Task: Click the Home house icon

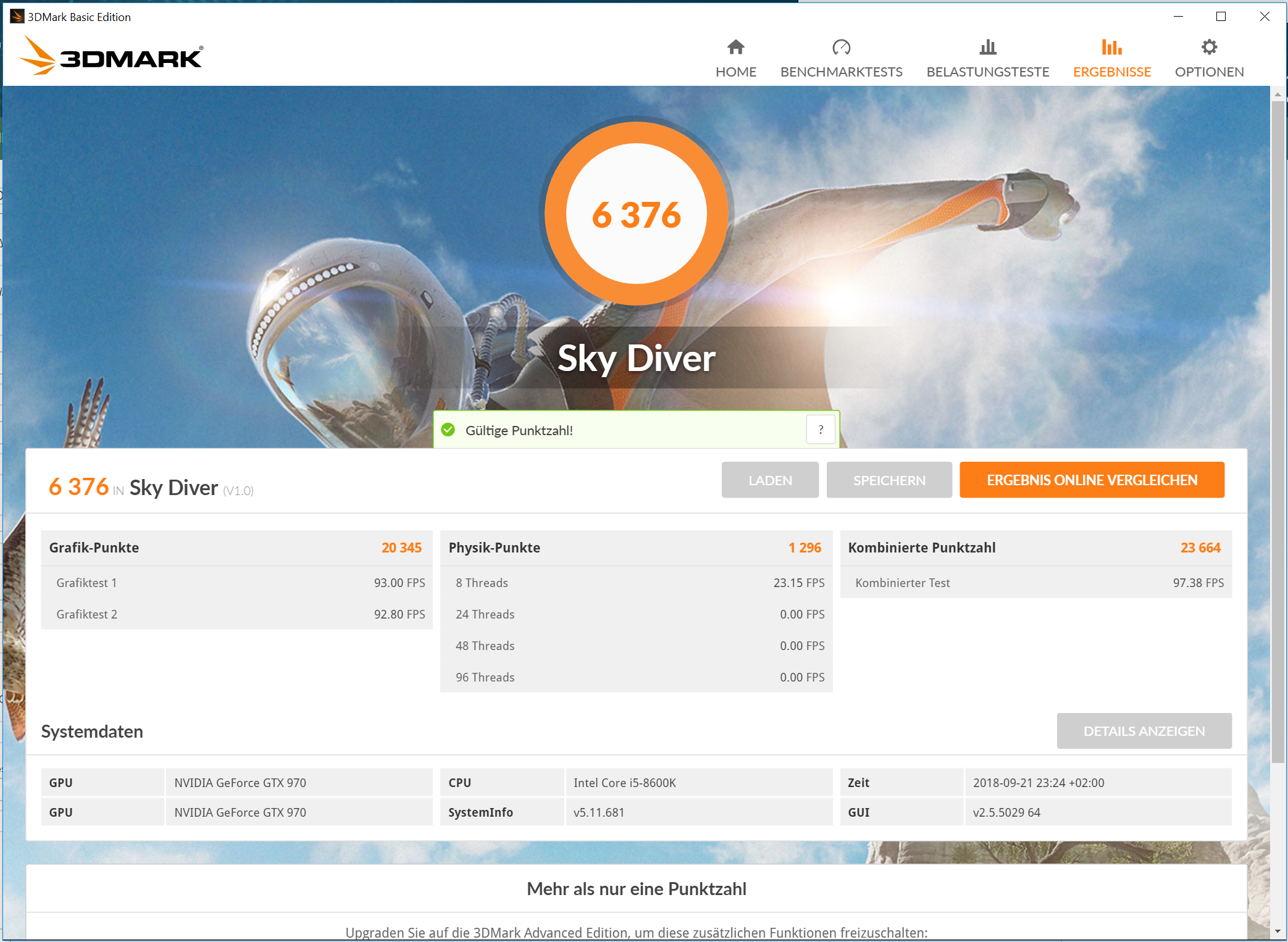Action: pyautogui.click(x=735, y=47)
